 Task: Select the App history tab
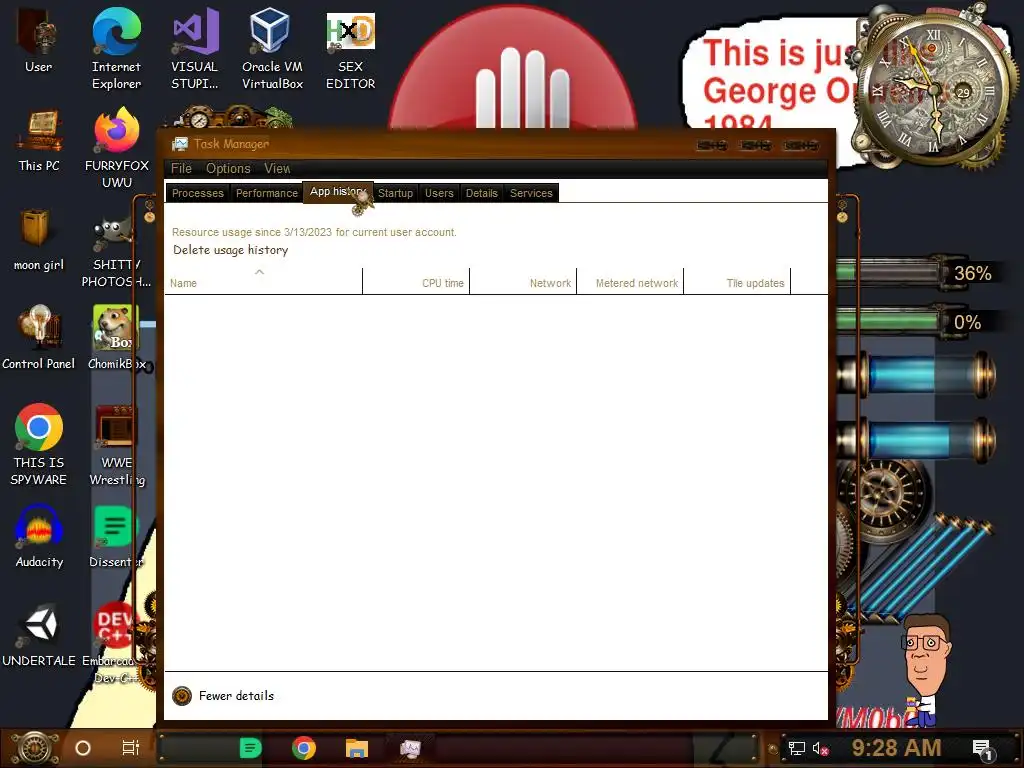(x=338, y=192)
